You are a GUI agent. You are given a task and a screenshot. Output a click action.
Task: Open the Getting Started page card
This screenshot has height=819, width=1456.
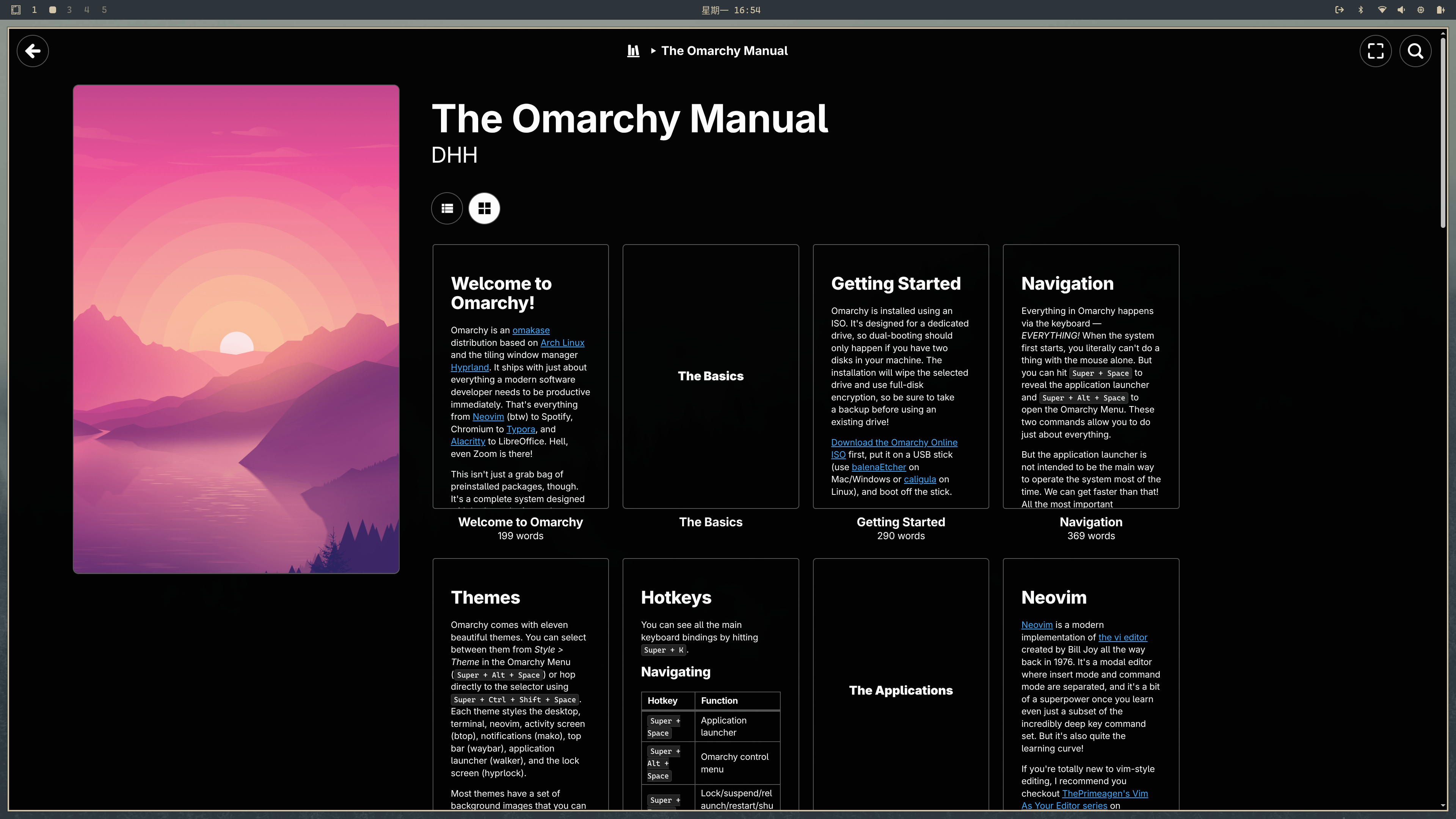pos(901,377)
